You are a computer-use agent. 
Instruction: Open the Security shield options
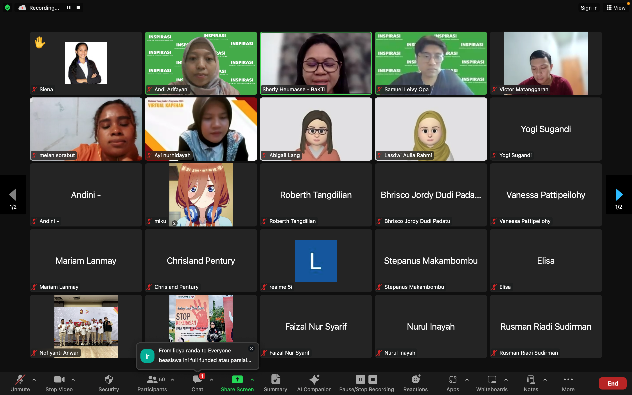(109, 383)
